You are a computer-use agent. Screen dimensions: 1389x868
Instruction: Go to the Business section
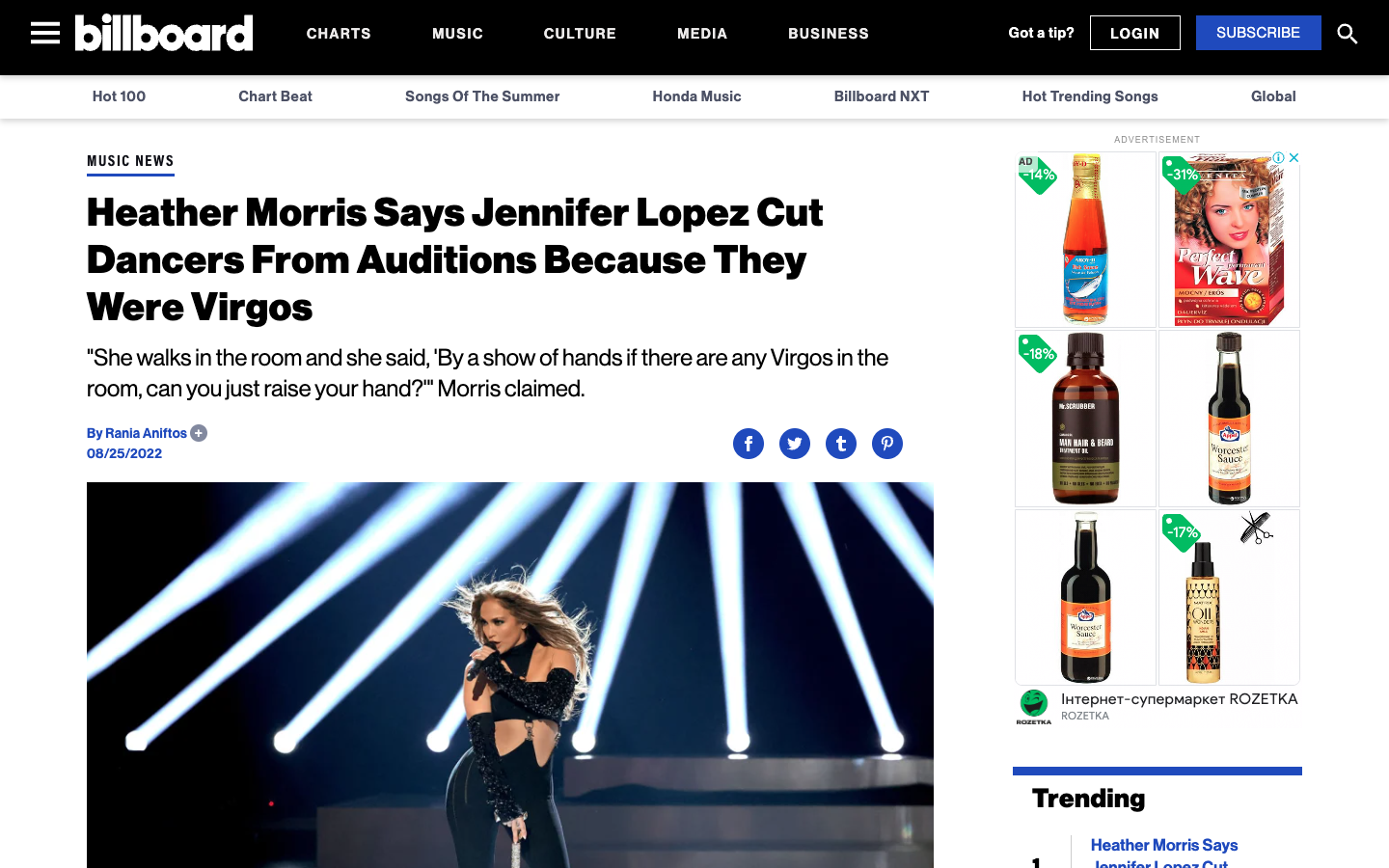pyautogui.click(x=829, y=34)
